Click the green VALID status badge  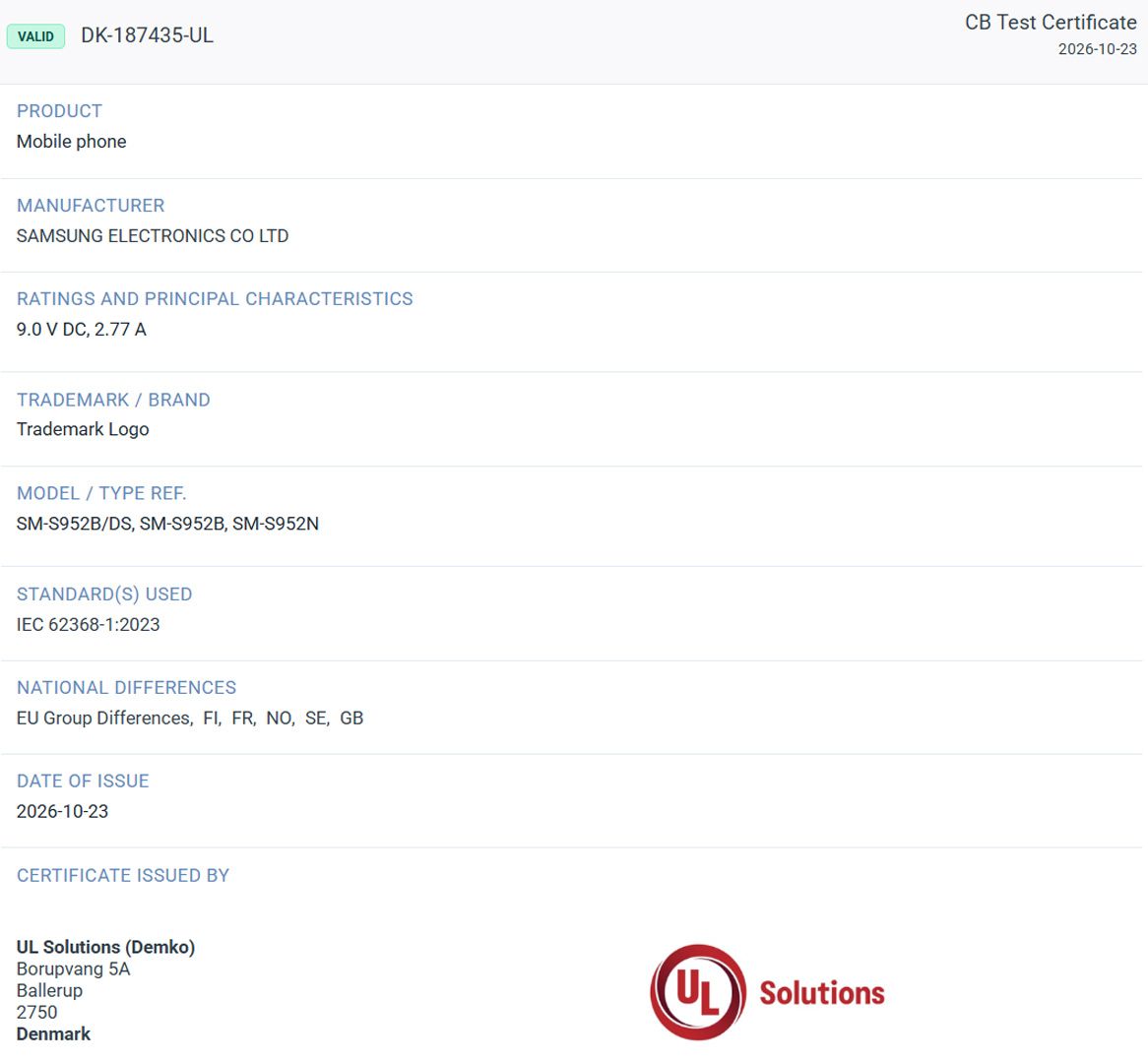(x=35, y=35)
